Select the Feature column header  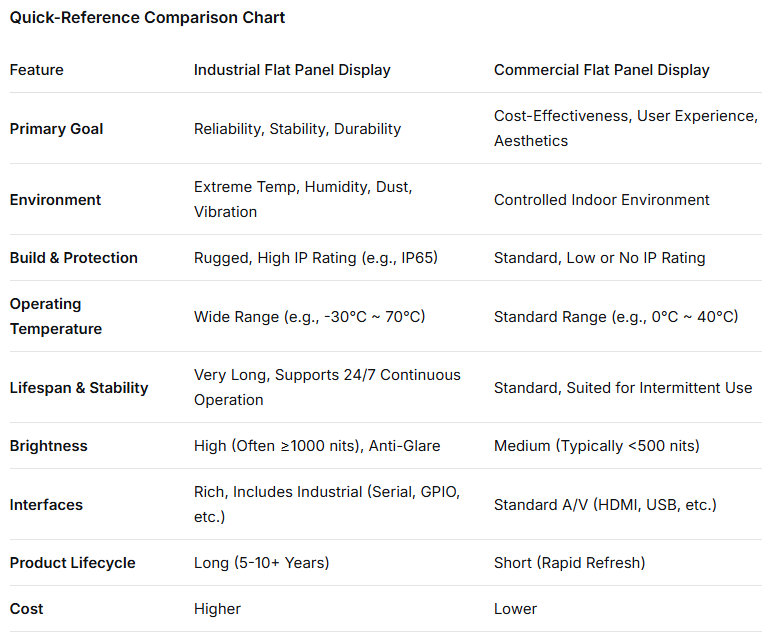click(37, 70)
